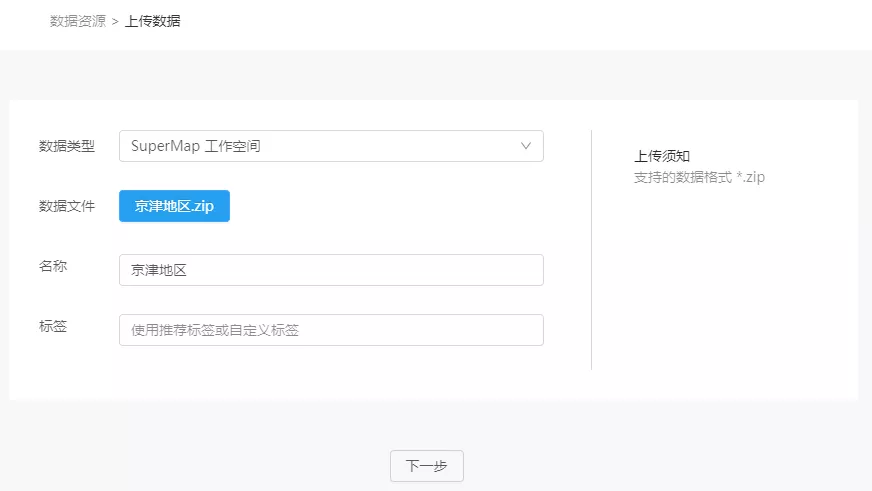The width and height of the screenshot is (872, 491).
Task: Click the 标签 tag input field
Action: (x=331, y=330)
